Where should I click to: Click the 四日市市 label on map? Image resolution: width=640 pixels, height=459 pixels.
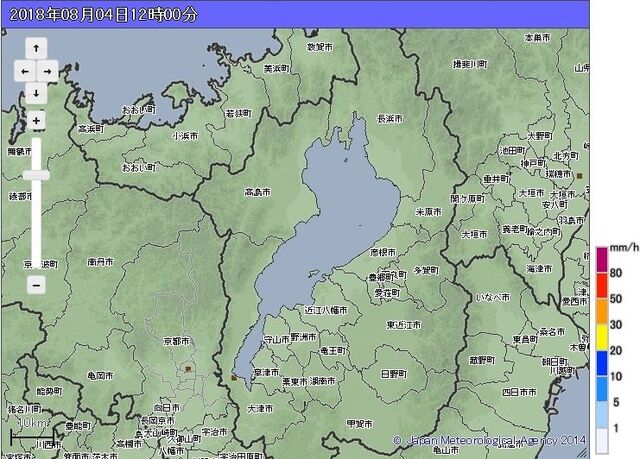[519, 392]
